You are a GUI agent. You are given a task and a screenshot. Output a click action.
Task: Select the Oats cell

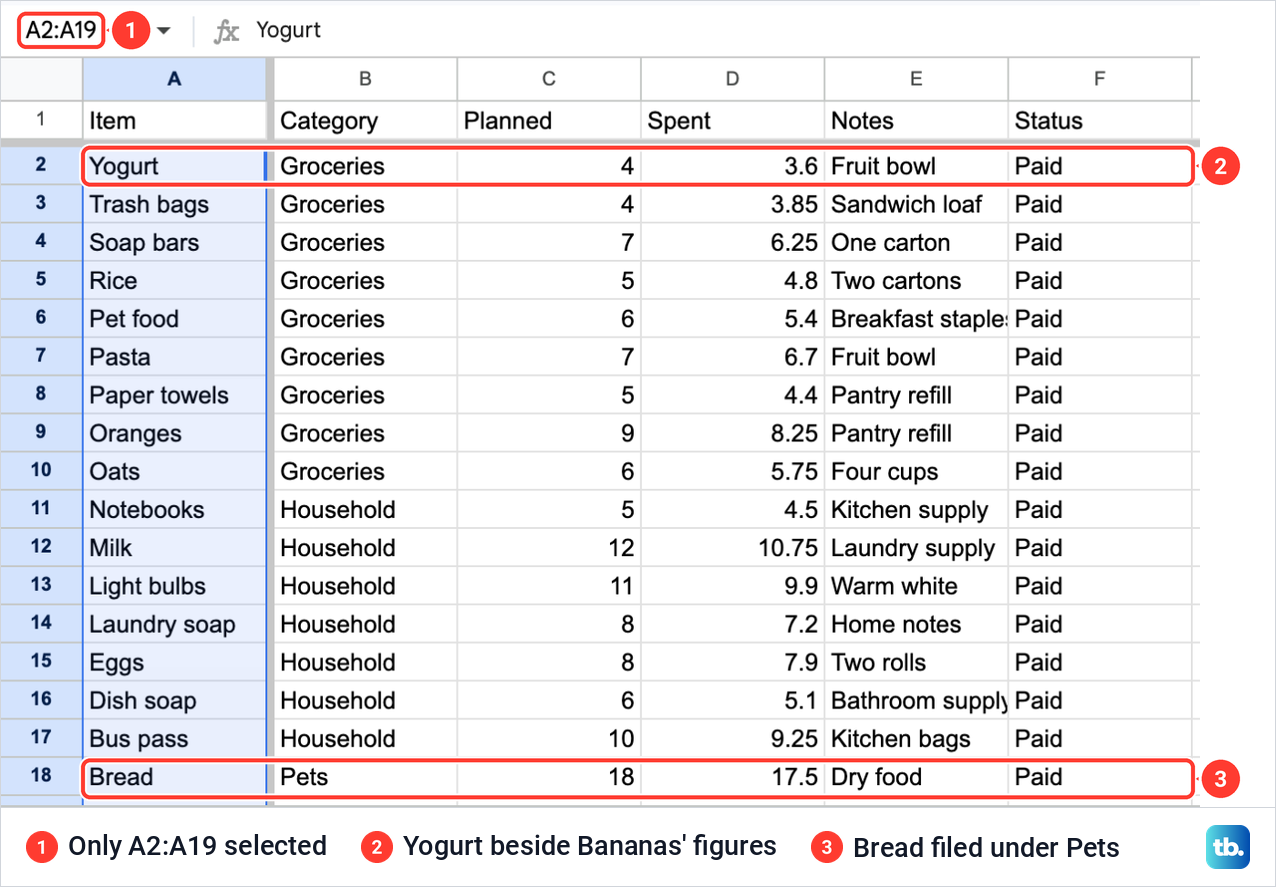[175, 471]
